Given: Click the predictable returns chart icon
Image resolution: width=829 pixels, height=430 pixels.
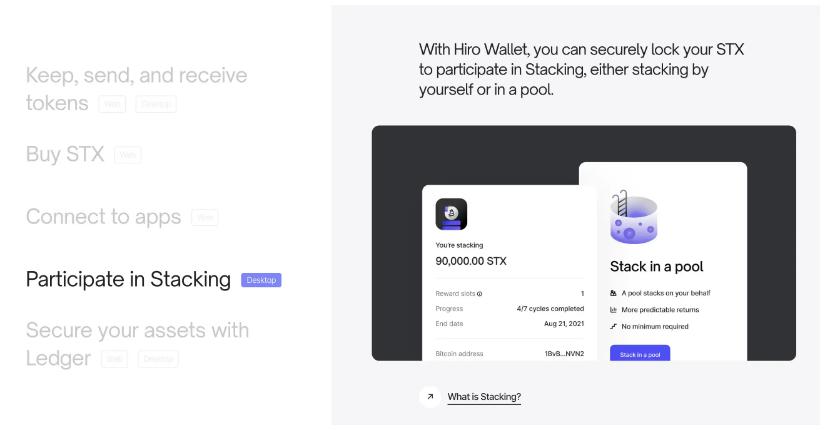Looking at the screenshot, I should pos(613,310).
